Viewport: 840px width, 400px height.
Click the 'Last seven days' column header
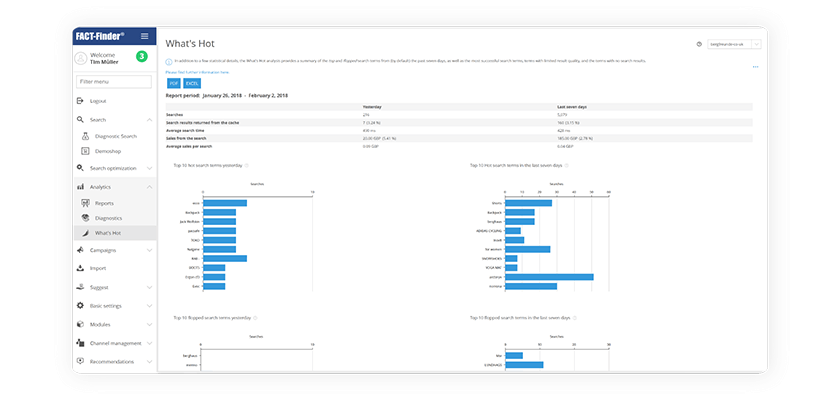572,107
